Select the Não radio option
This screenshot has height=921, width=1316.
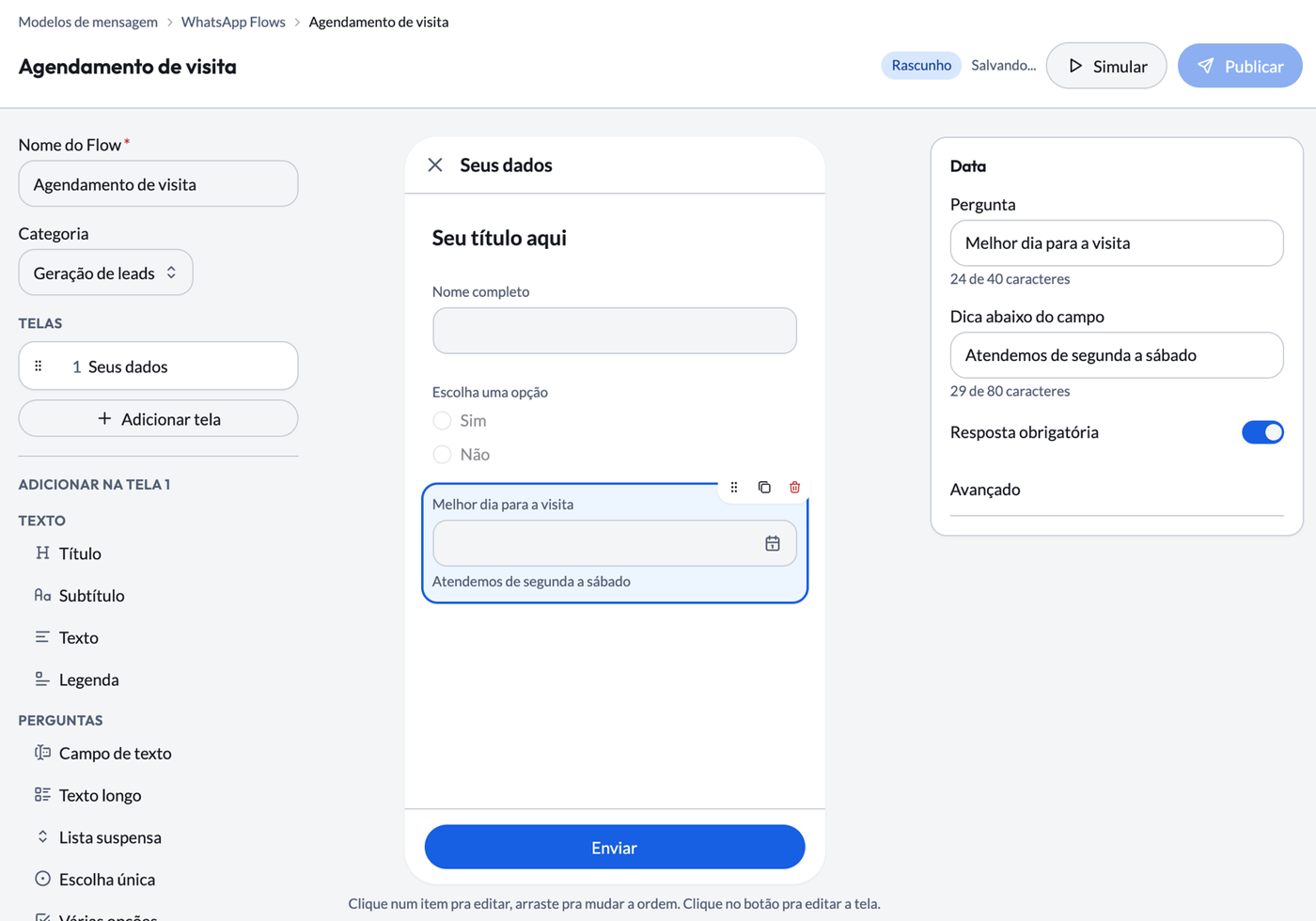click(x=442, y=455)
